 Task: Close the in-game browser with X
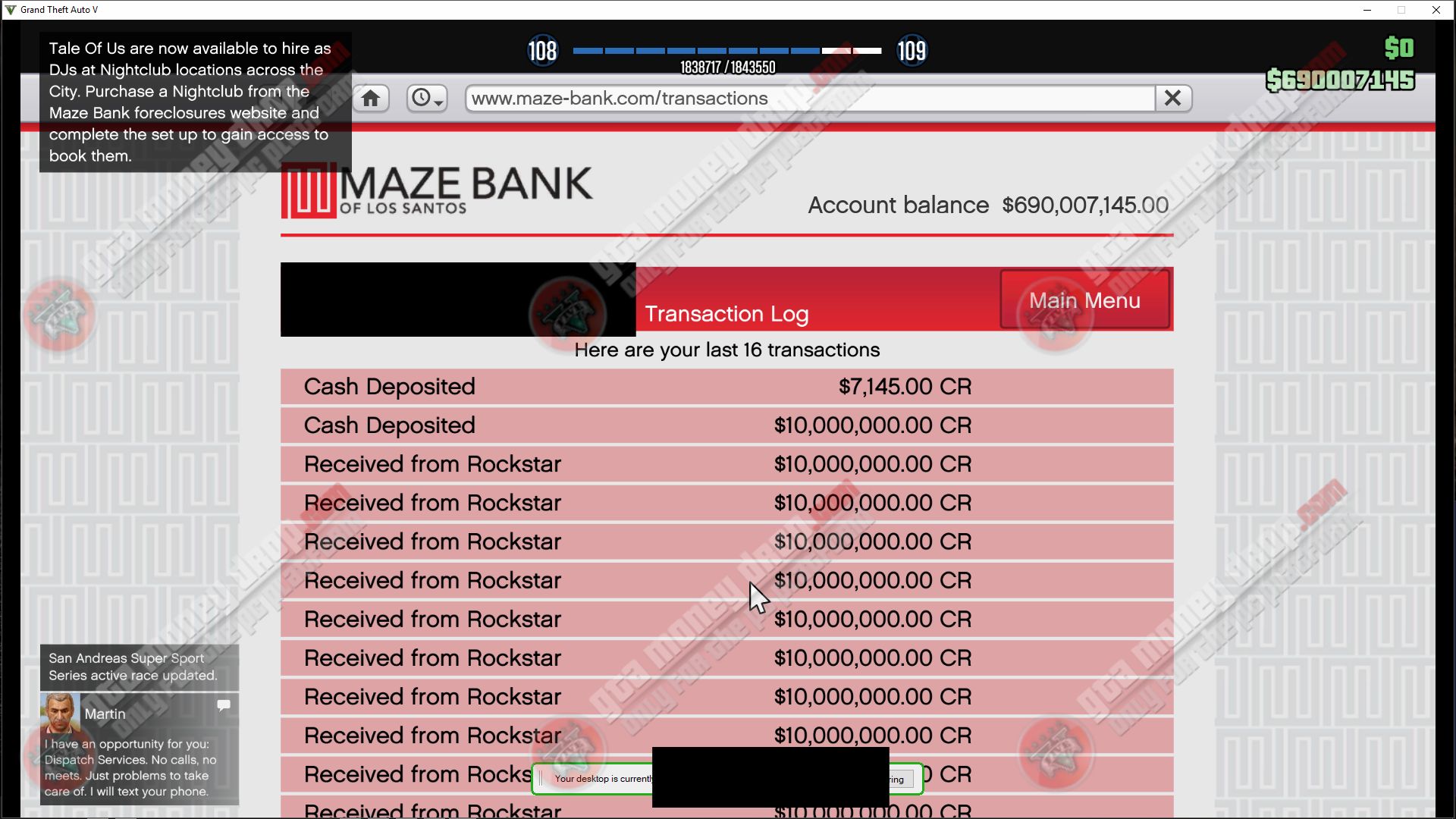coord(1172,99)
